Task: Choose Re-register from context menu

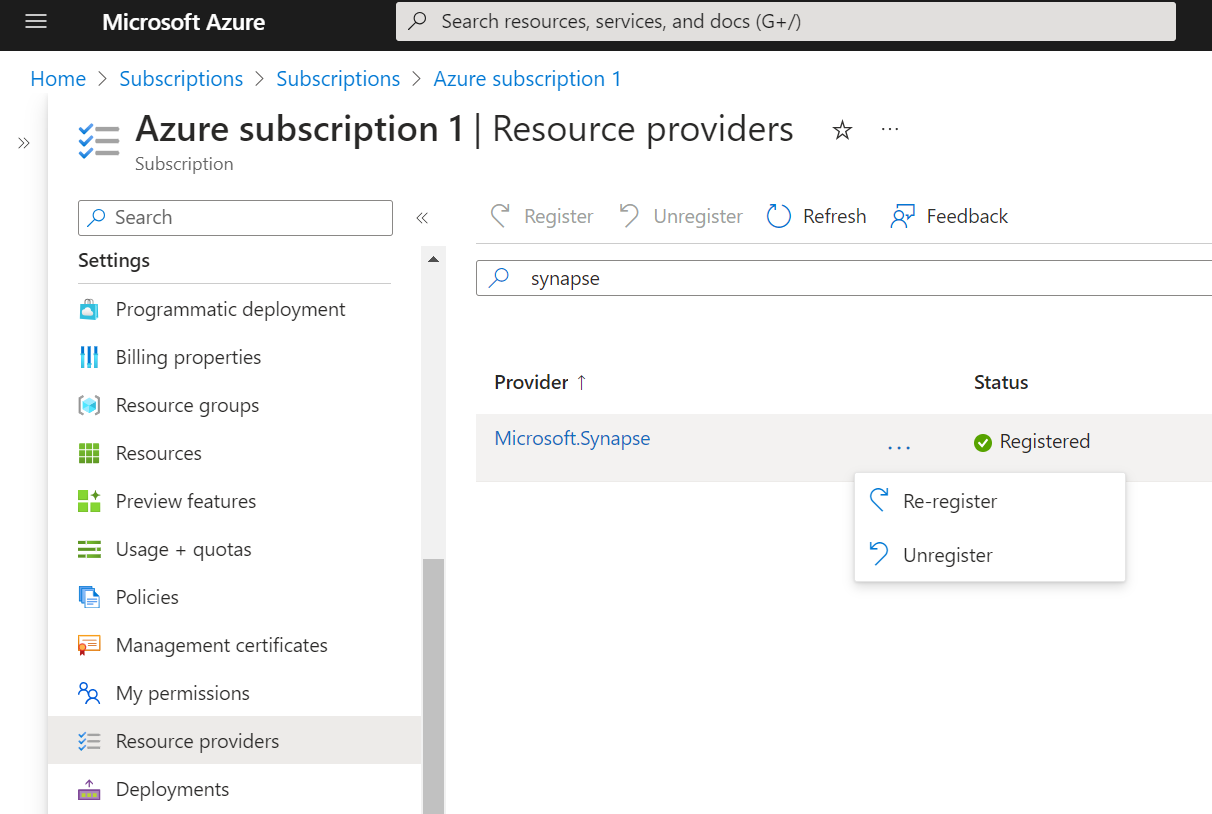Action: (x=949, y=501)
